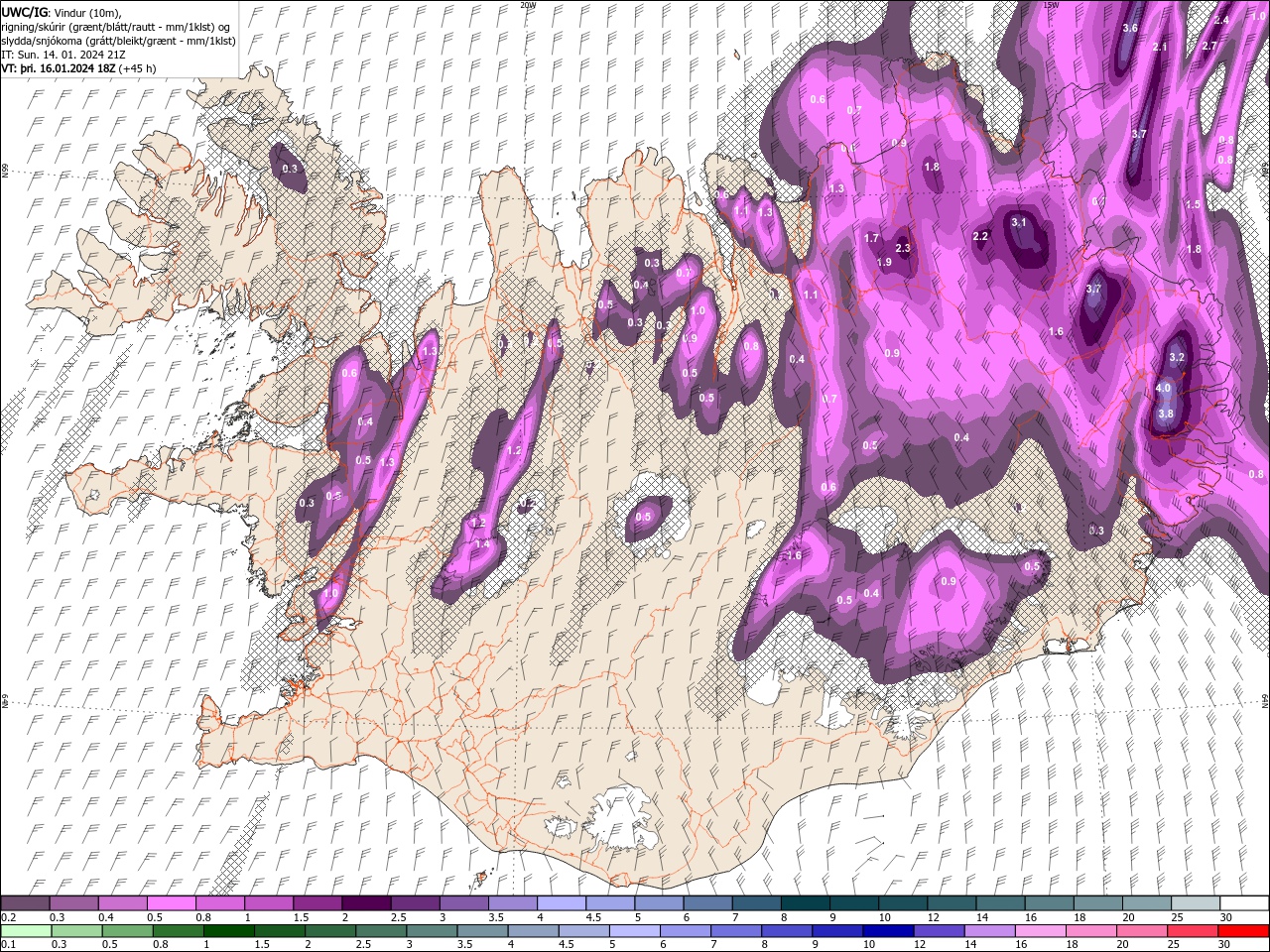Select the palest green 0.1 swatch in the lower legend
Screen dimensions: 1270x952
tap(26, 930)
